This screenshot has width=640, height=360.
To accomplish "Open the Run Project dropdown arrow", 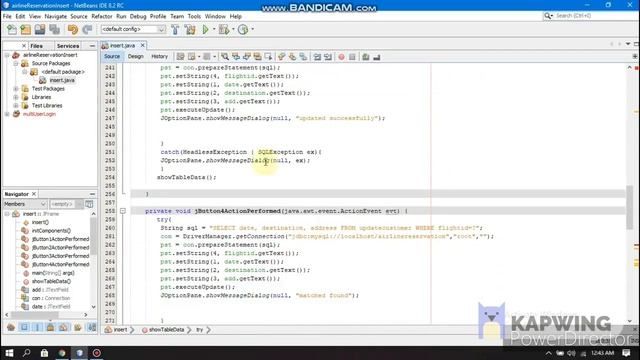I will (214, 29).
